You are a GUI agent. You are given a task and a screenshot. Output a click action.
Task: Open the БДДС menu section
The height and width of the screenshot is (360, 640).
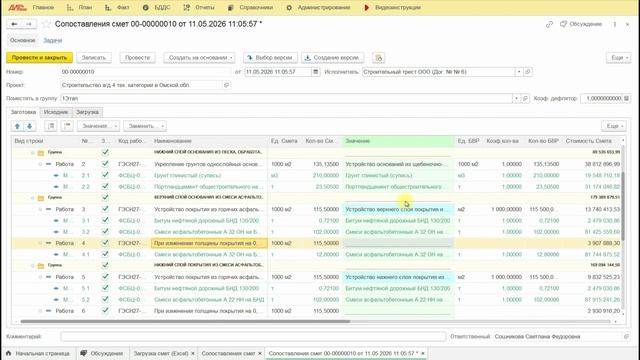(x=157, y=7)
